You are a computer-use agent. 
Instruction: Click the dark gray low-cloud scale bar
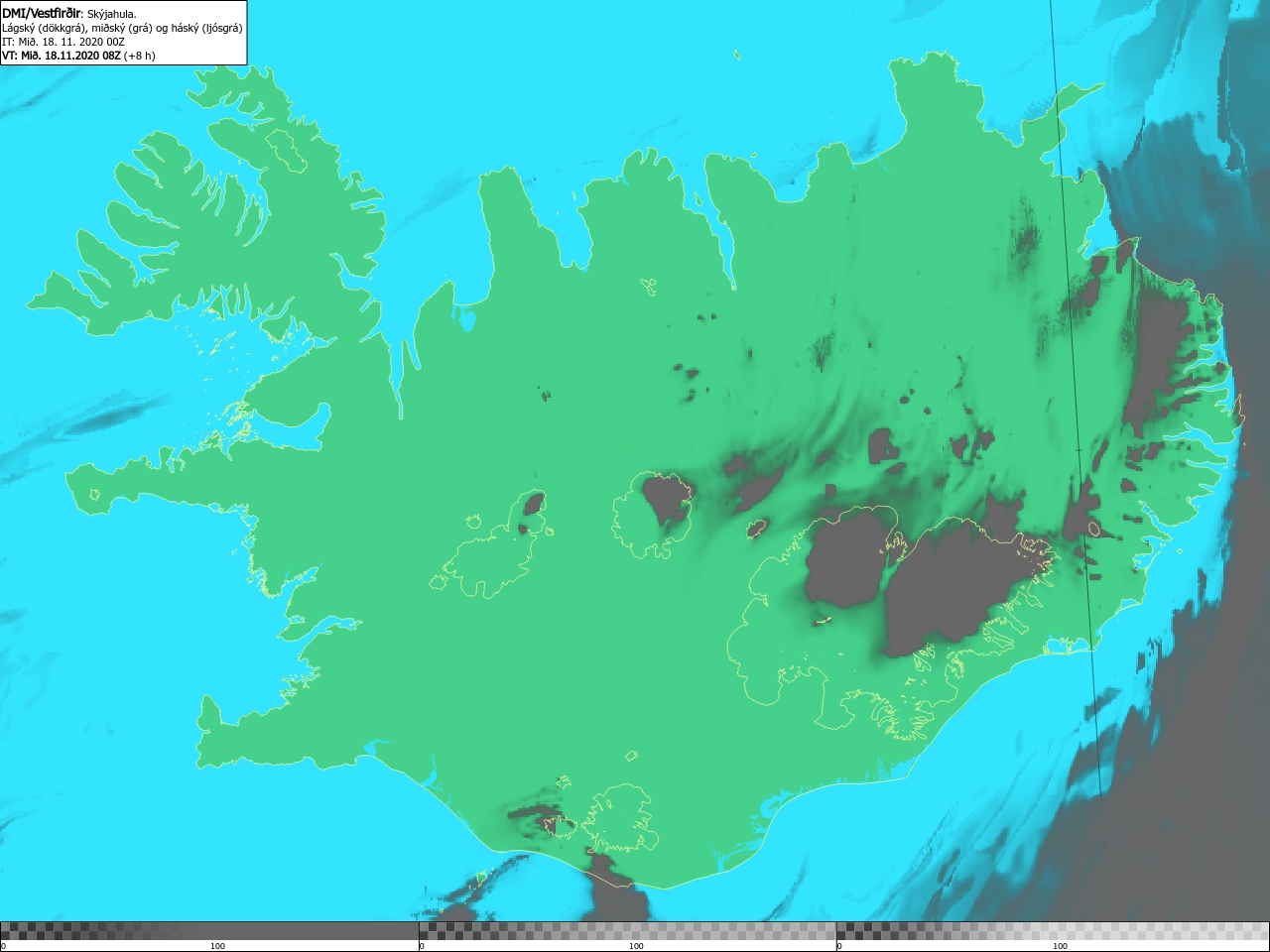(209, 931)
